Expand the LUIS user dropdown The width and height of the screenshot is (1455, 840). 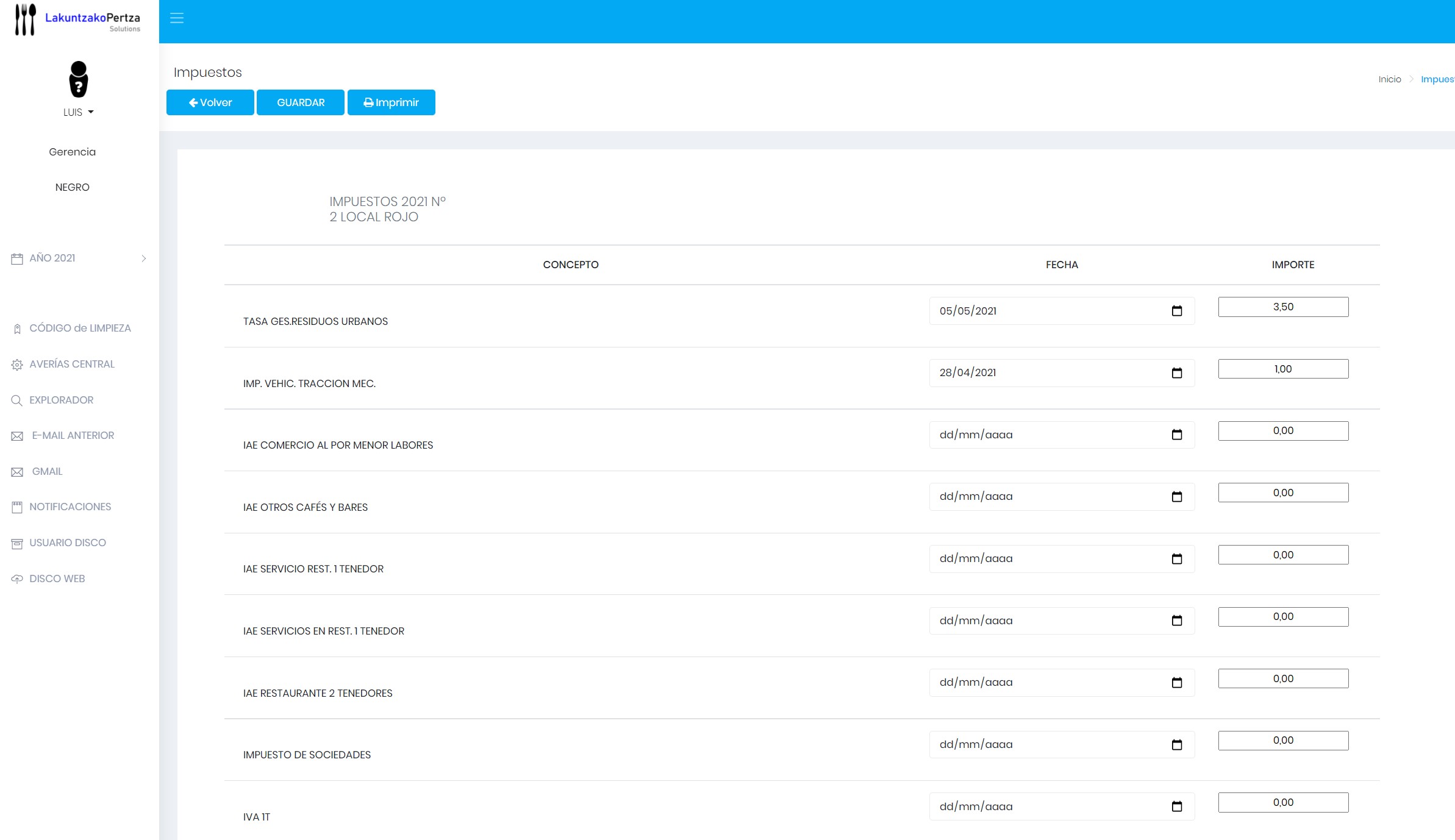click(79, 112)
